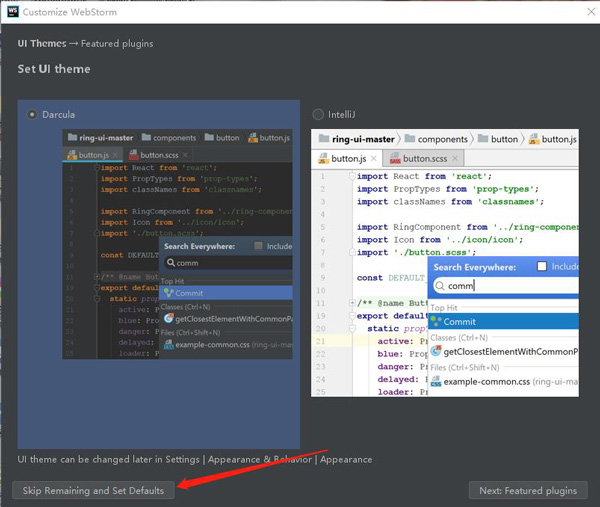Click the 'Darcula' label text

pos(59,114)
